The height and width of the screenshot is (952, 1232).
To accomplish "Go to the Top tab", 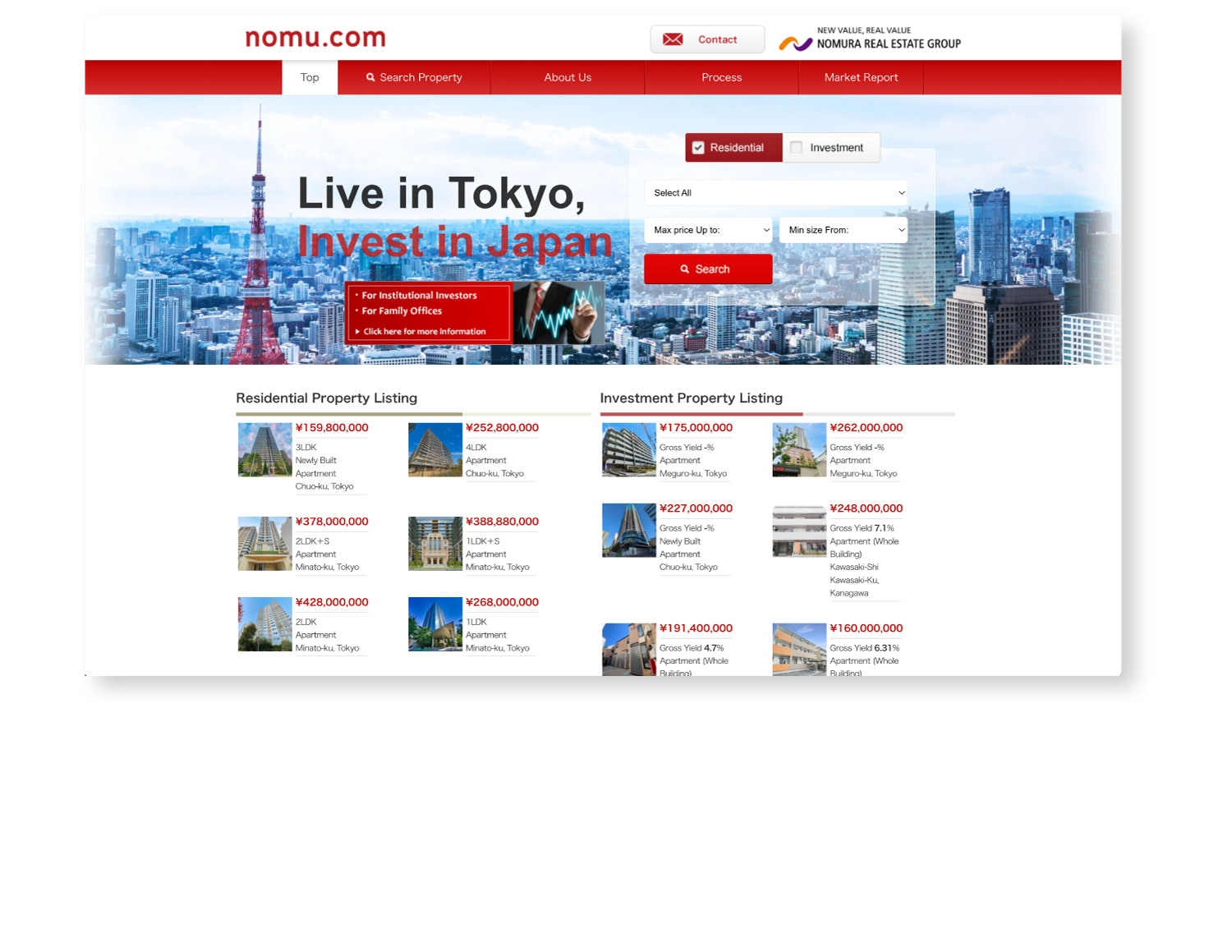I will [310, 77].
